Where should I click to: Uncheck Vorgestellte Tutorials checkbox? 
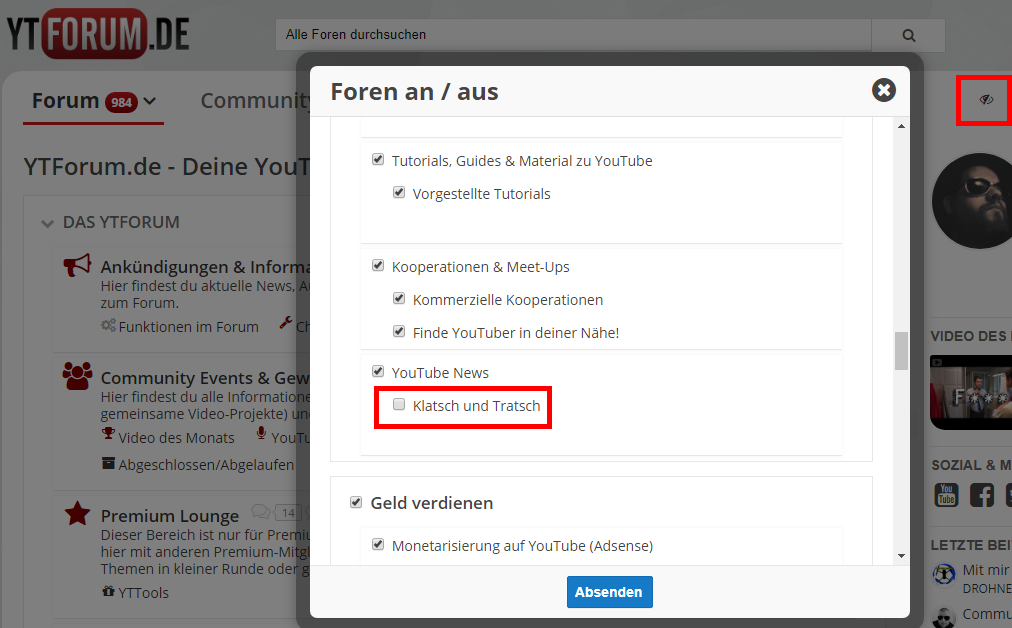399,193
